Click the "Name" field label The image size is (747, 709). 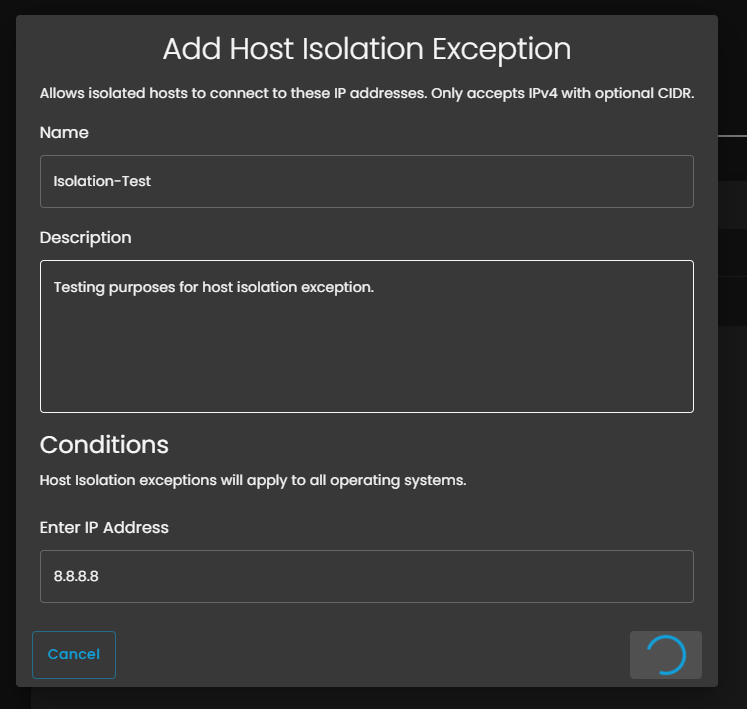pos(64,132)
